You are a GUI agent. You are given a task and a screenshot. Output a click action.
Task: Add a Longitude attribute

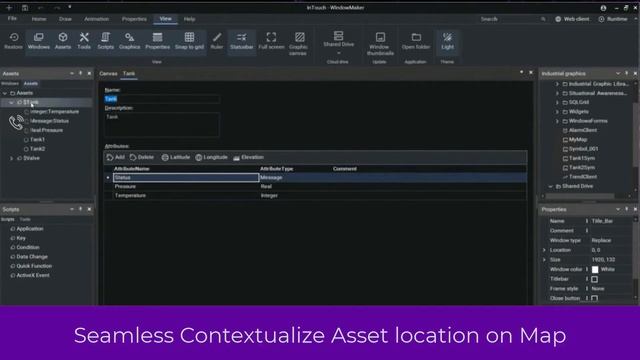click(211, 157)
